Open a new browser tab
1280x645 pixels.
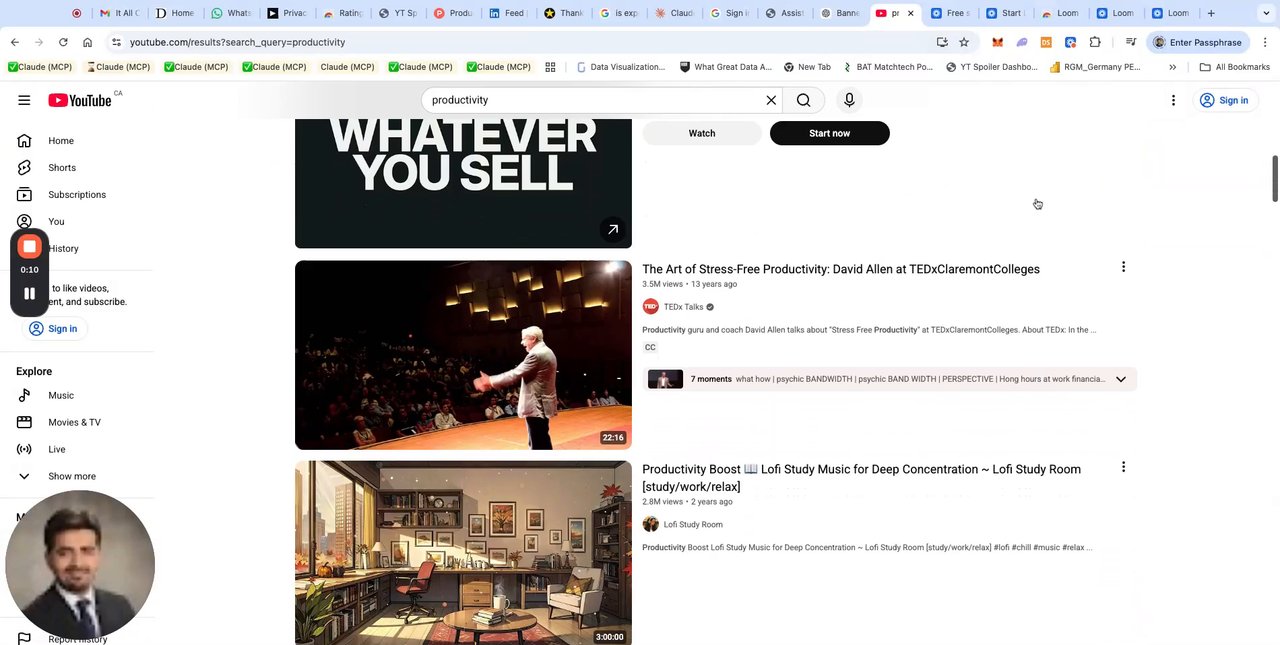tap(1211, 13)
